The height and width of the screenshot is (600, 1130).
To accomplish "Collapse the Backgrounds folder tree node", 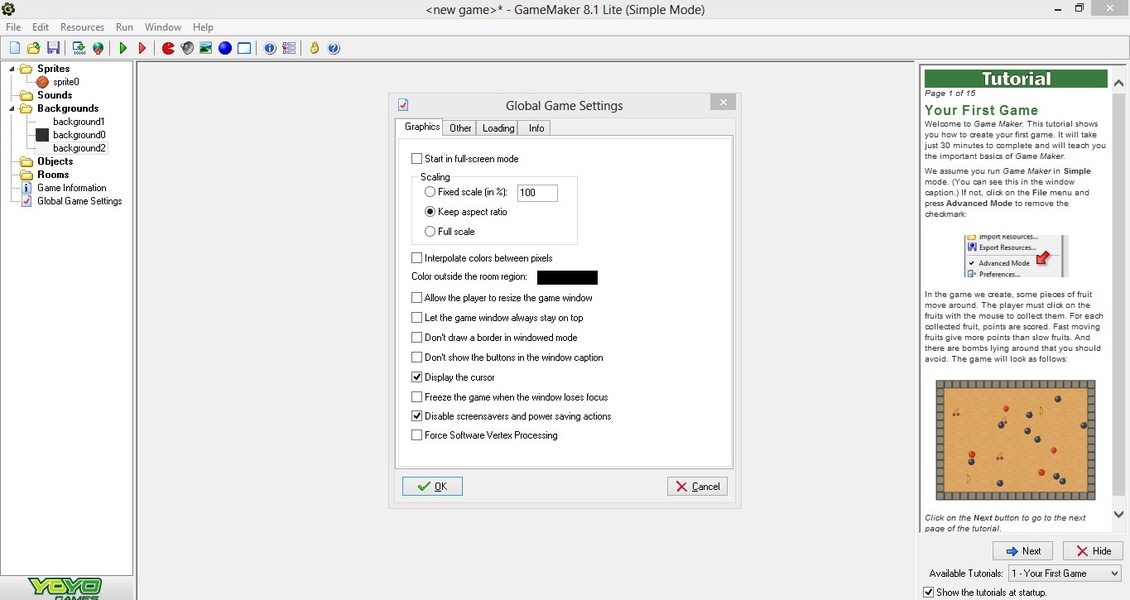I will (x=12, y=108).
